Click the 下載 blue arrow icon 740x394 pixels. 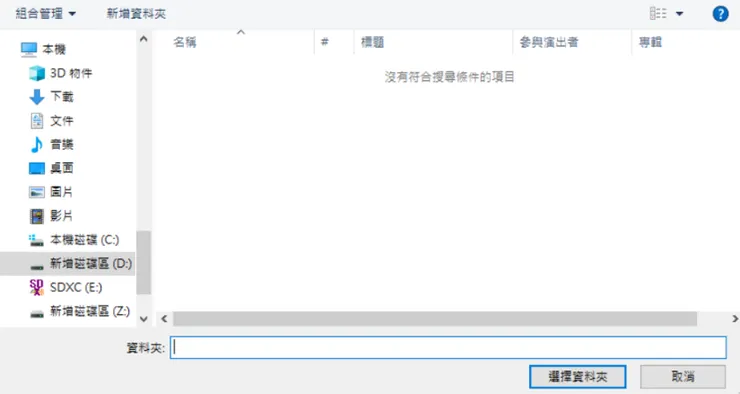pyautogui.click(x=37, y=97)
